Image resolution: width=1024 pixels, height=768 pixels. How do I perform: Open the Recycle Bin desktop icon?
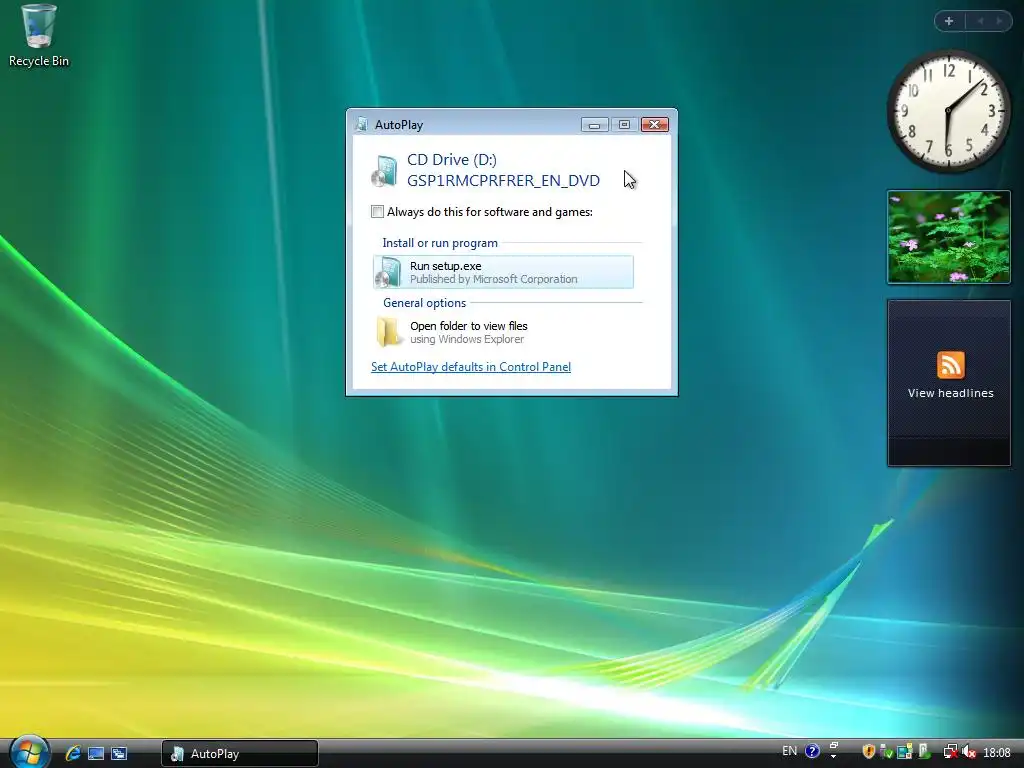pos(39,35)
